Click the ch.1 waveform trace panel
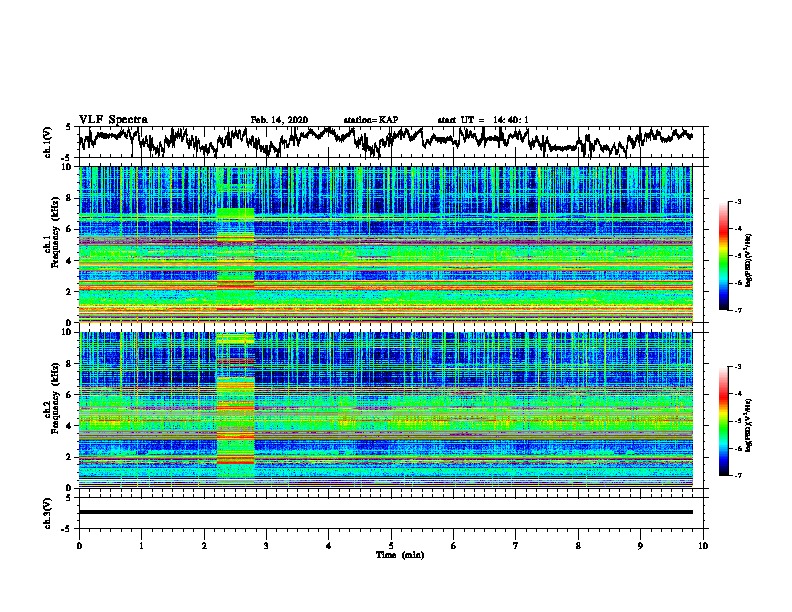 (x=391, y=142)
